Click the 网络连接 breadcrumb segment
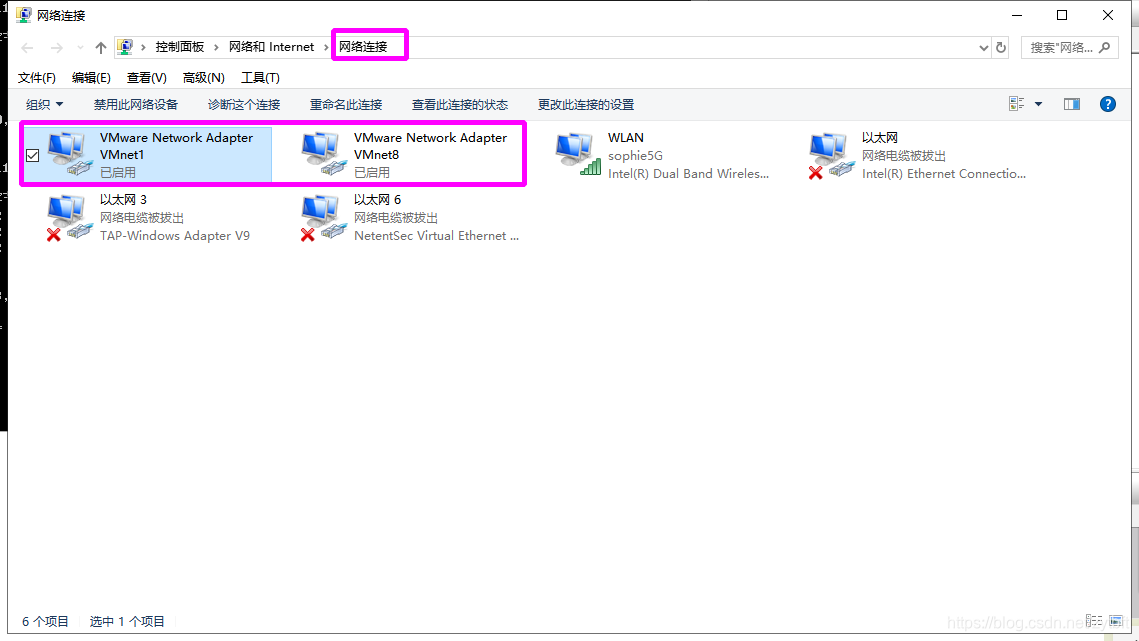The height and width of the screenshot is (641, 1139). [363, 47]
